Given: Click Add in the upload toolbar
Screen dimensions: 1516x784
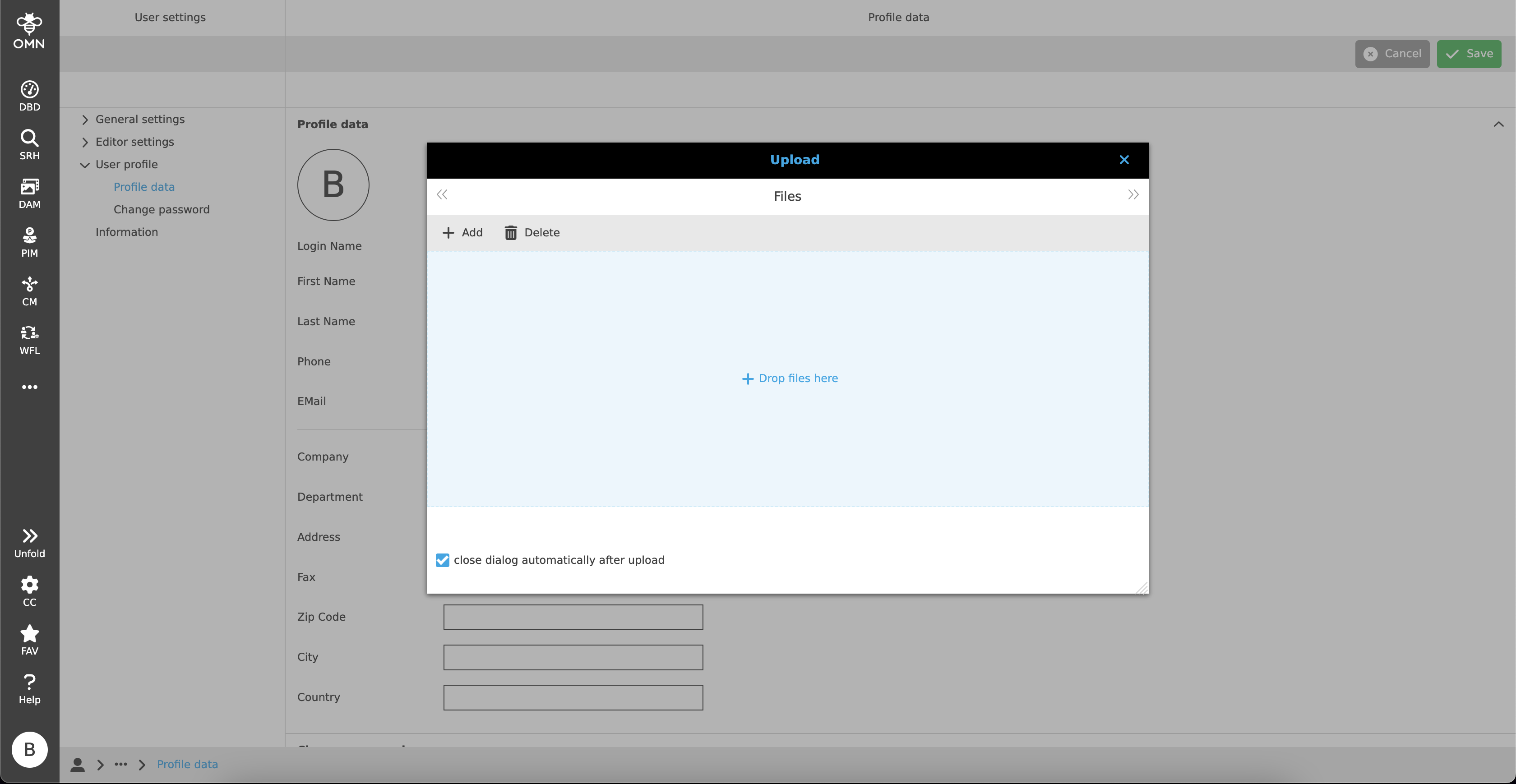Looking at the screenshot, I should pyautogui.click(x=462, y=232).
